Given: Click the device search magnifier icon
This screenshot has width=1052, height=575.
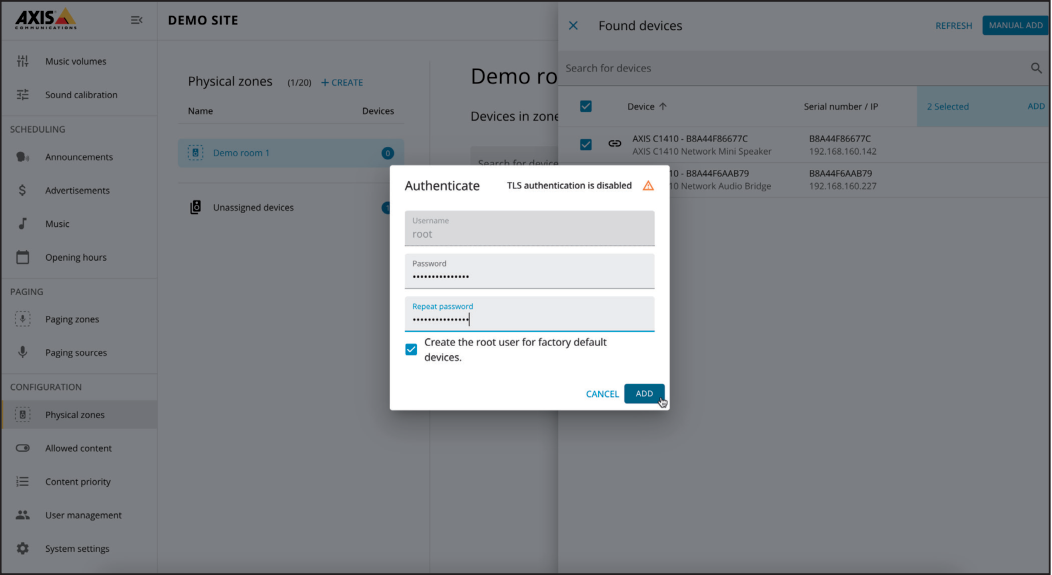Looking at the screenshot, I should coord(1036,68).
